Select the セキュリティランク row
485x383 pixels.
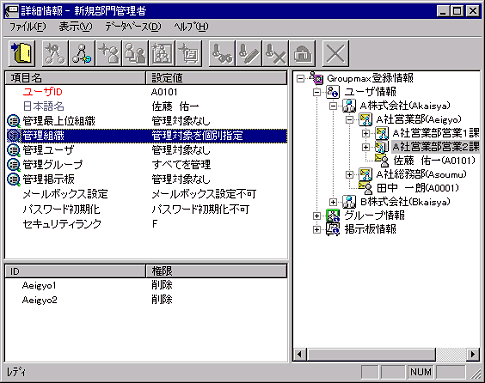pos(146,224)
